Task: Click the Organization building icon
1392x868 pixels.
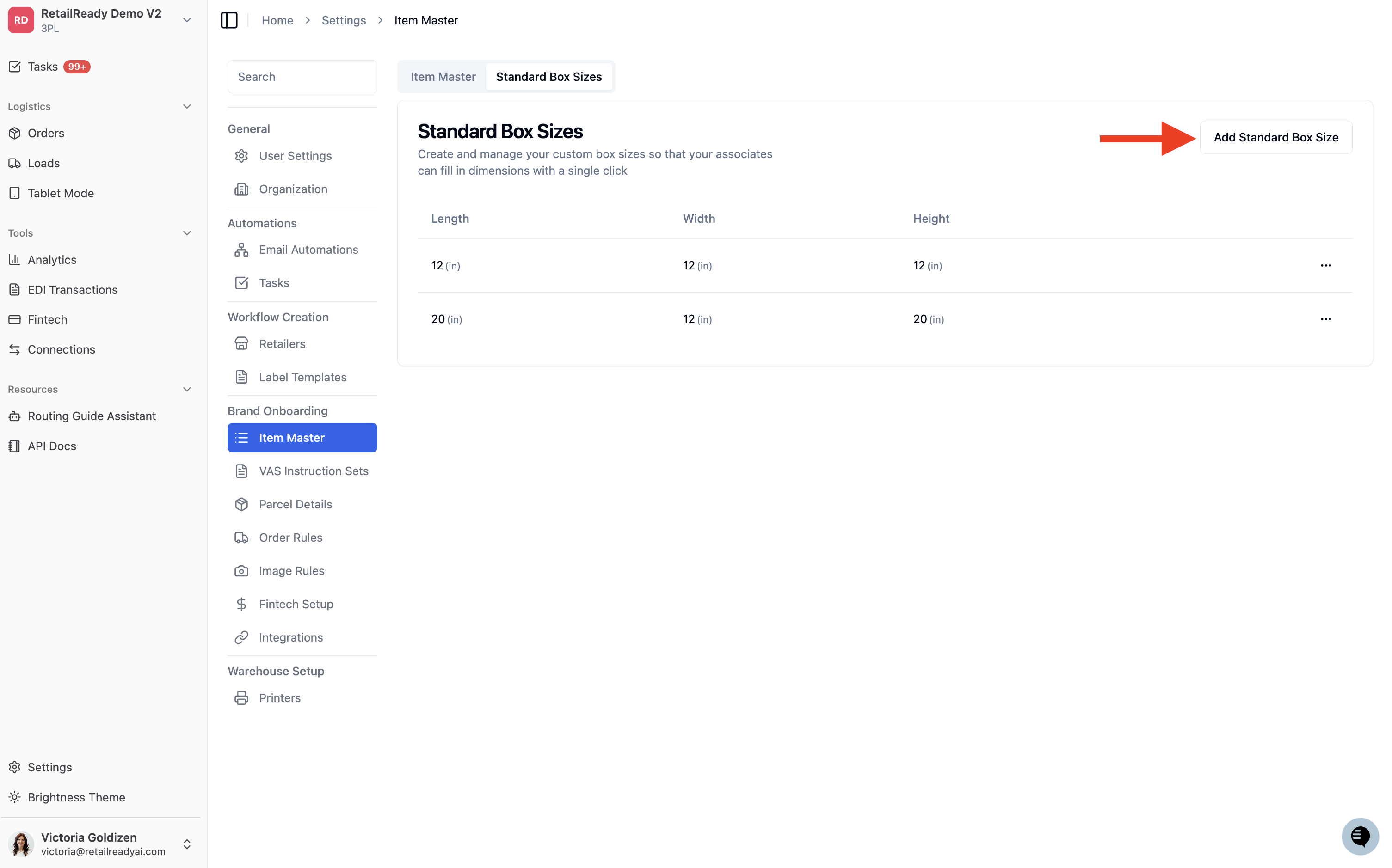Action: [241, 189]
